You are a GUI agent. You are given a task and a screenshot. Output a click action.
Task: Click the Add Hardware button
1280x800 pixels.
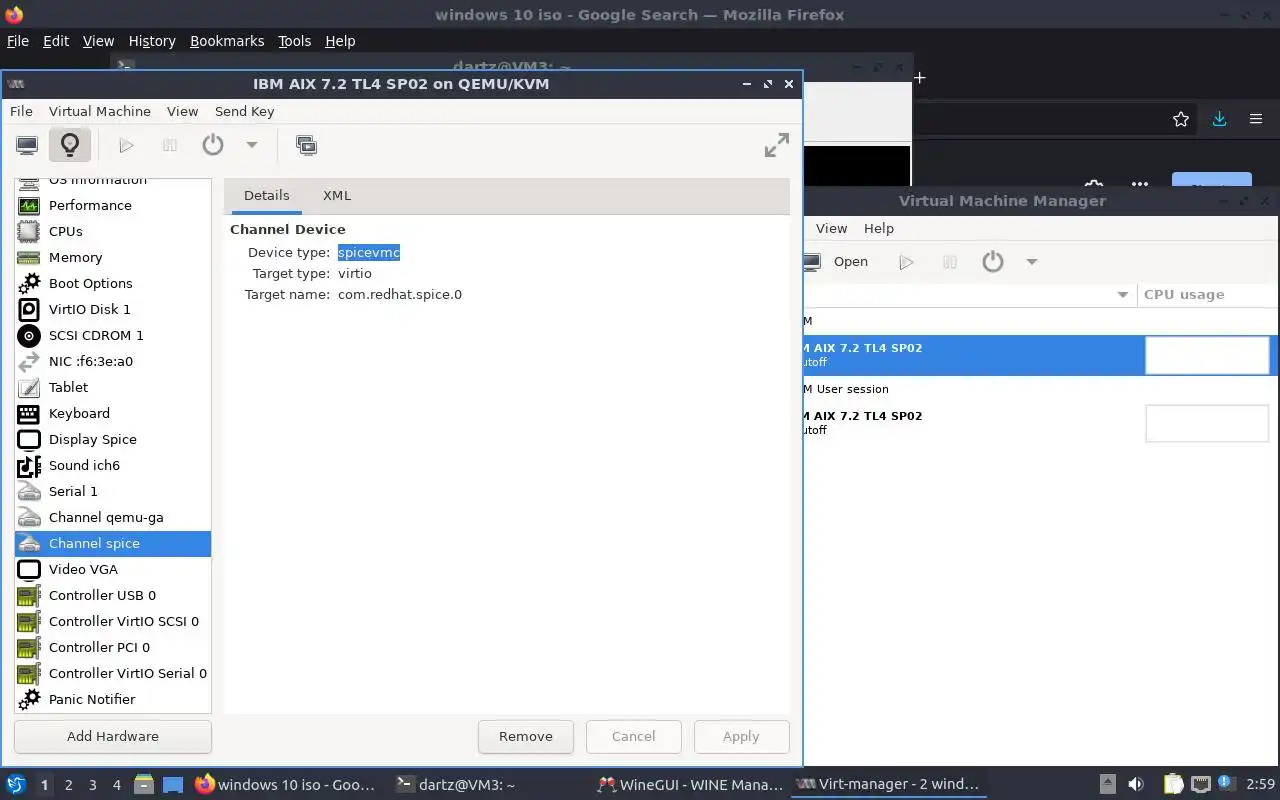[113, 736]
